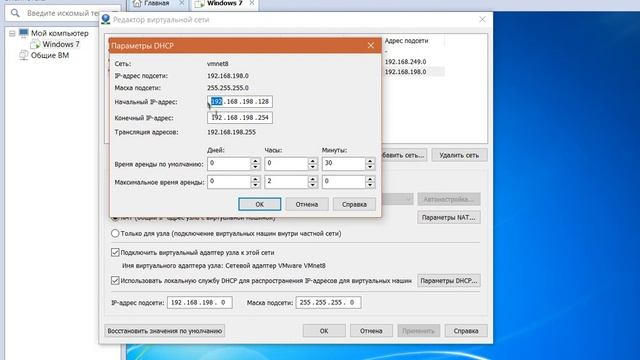The image size is (640, 360).
Task: Switch to the Главная tab
Action: click(156, 3)
